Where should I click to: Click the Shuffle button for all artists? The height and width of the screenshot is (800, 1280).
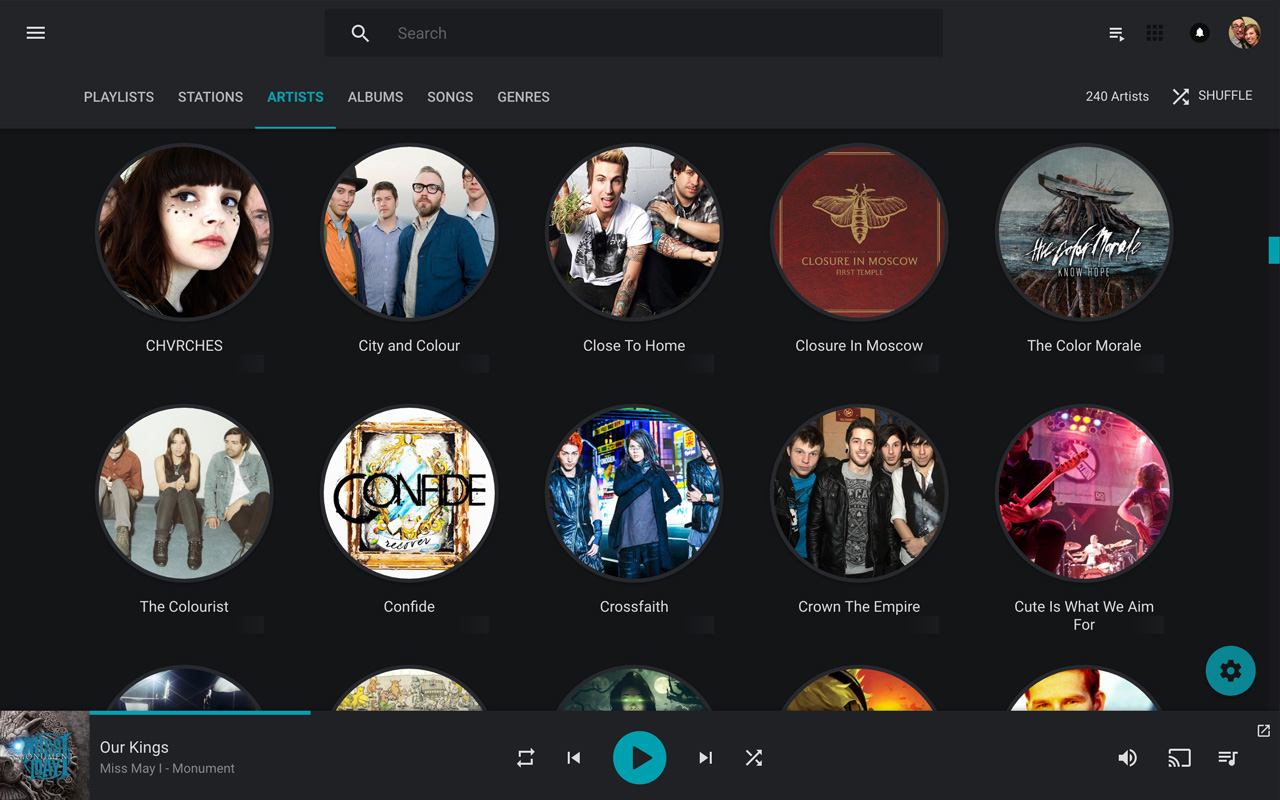pos(1212,96)
